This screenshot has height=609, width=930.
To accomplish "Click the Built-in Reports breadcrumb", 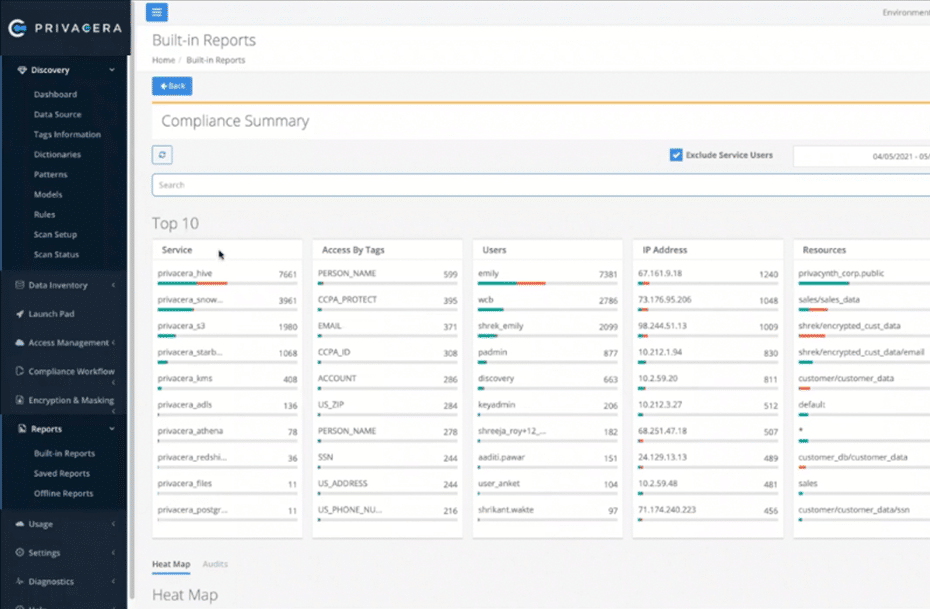I will click(x=215, y=60).
